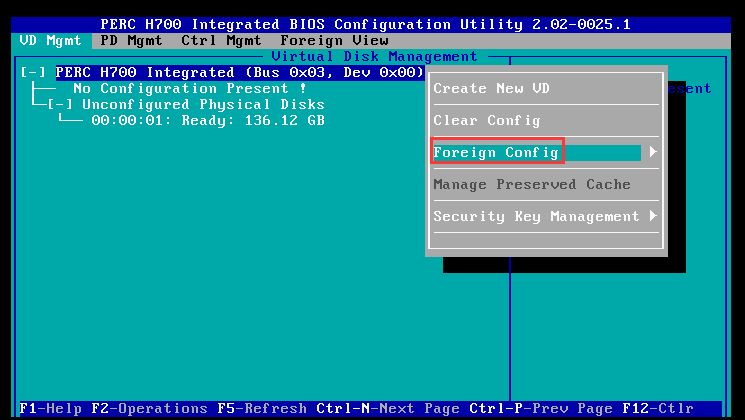Expand the Foreign Config submenu arrow

[653, 152]
